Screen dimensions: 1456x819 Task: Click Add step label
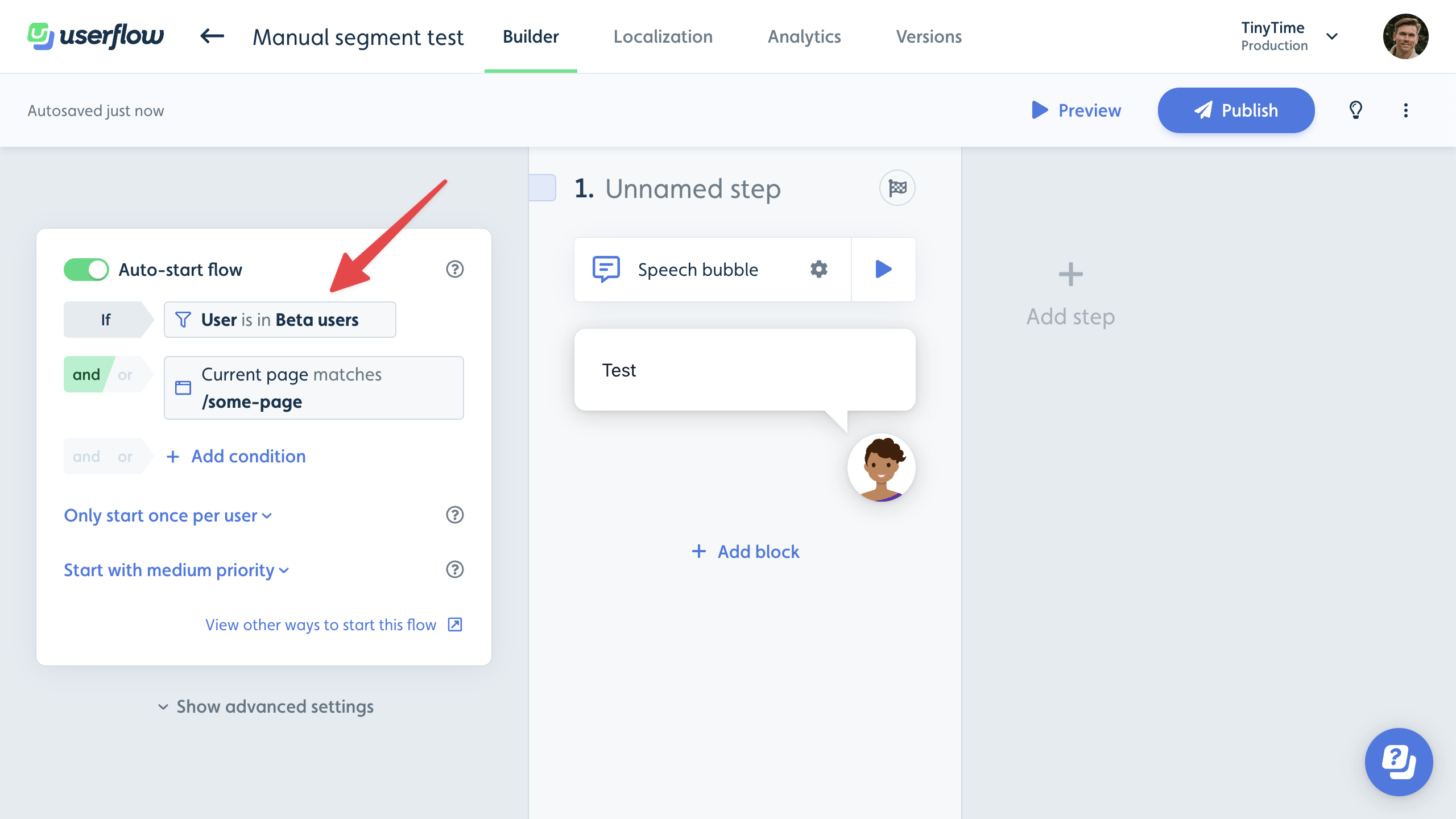(x=1070, y=316)
